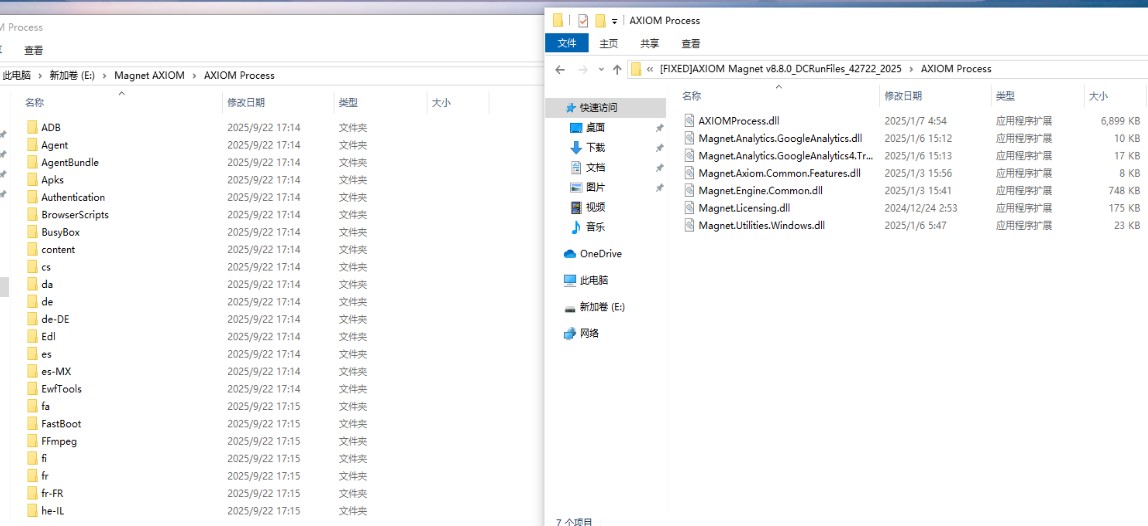Open Documents (文档) in quick access sidebar

tap(595, 167)
